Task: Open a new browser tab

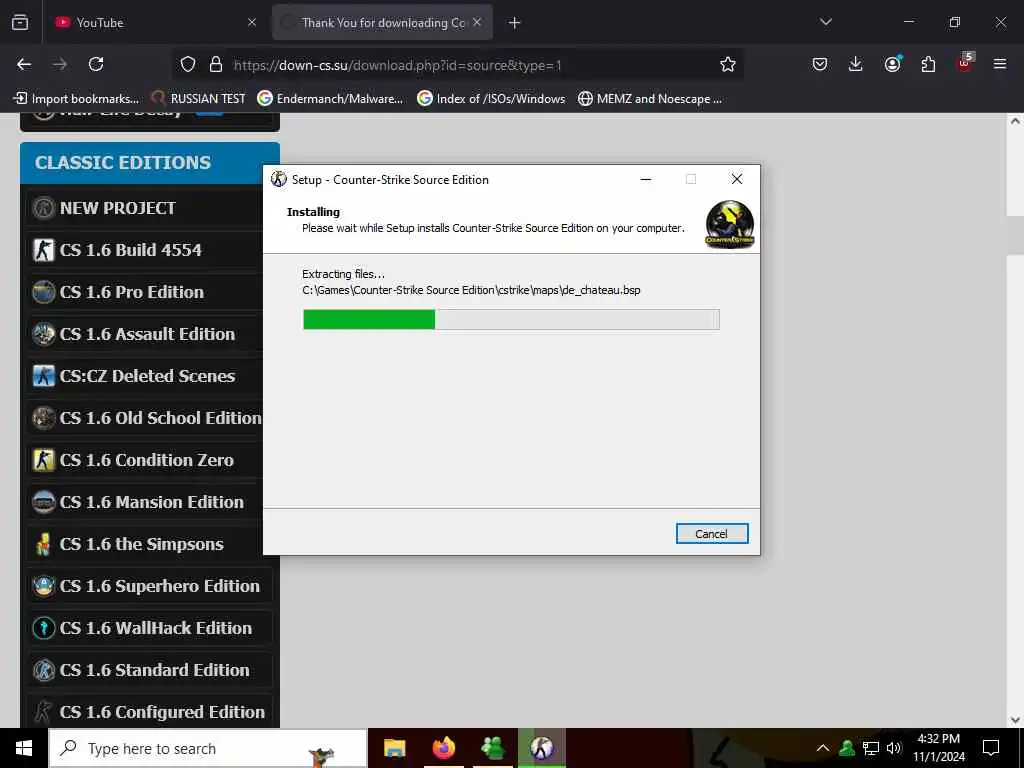Action: coord(515,23)
